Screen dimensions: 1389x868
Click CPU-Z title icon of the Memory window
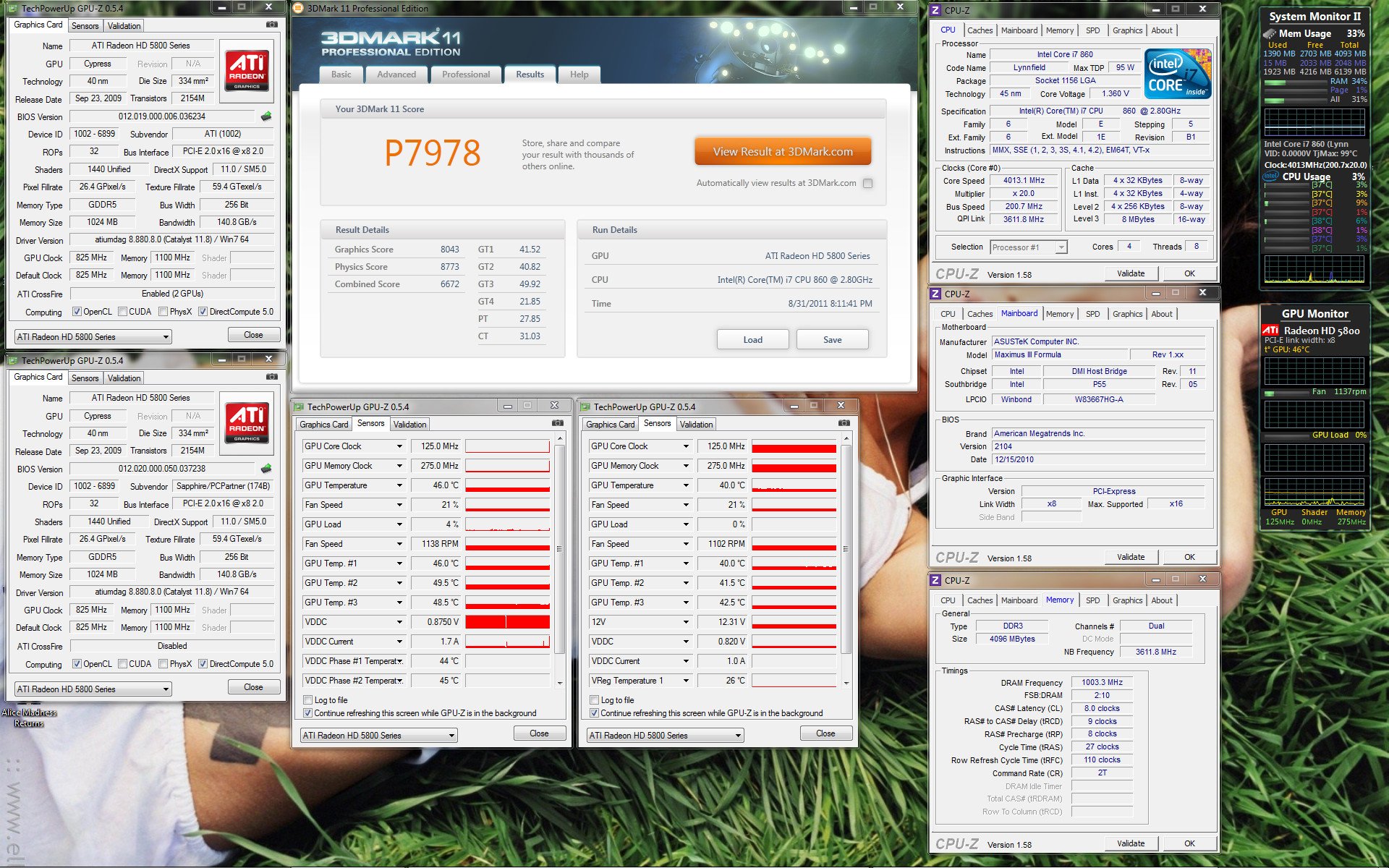point(935,580)
